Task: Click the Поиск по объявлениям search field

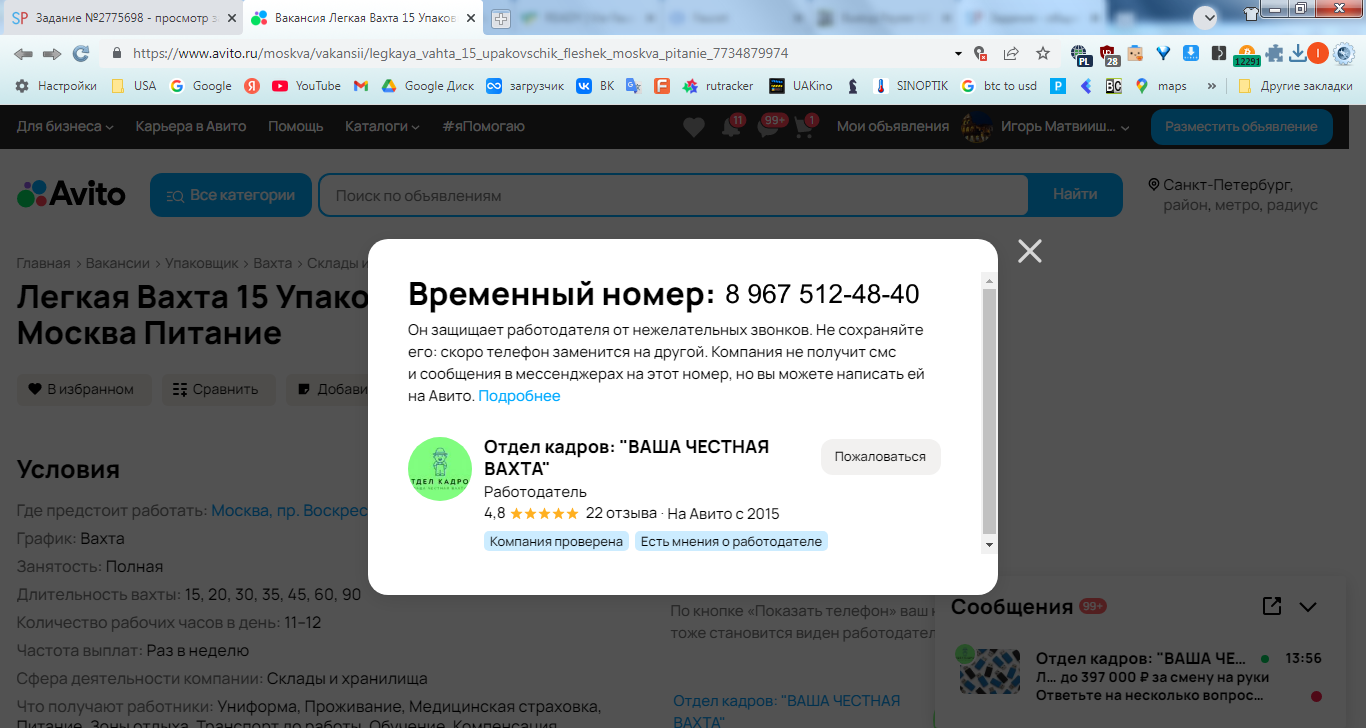Action: click(673, 195)
